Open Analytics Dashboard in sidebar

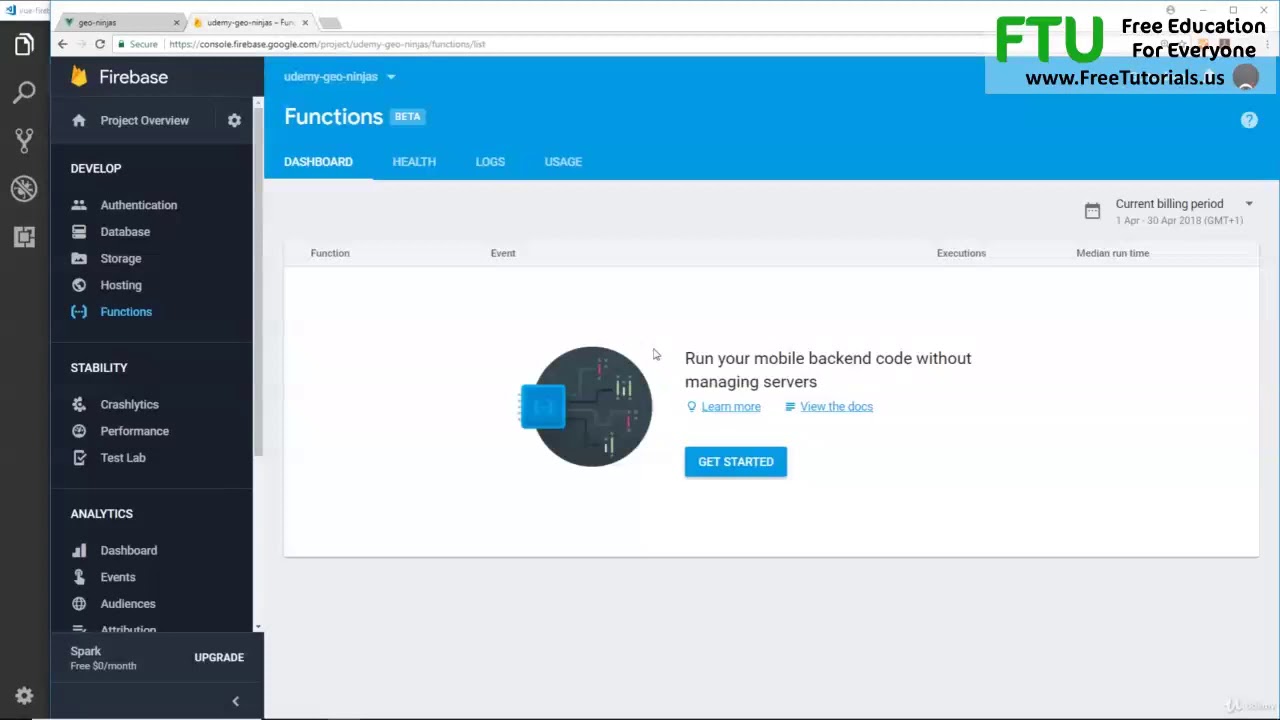click(x=129, y=551)
